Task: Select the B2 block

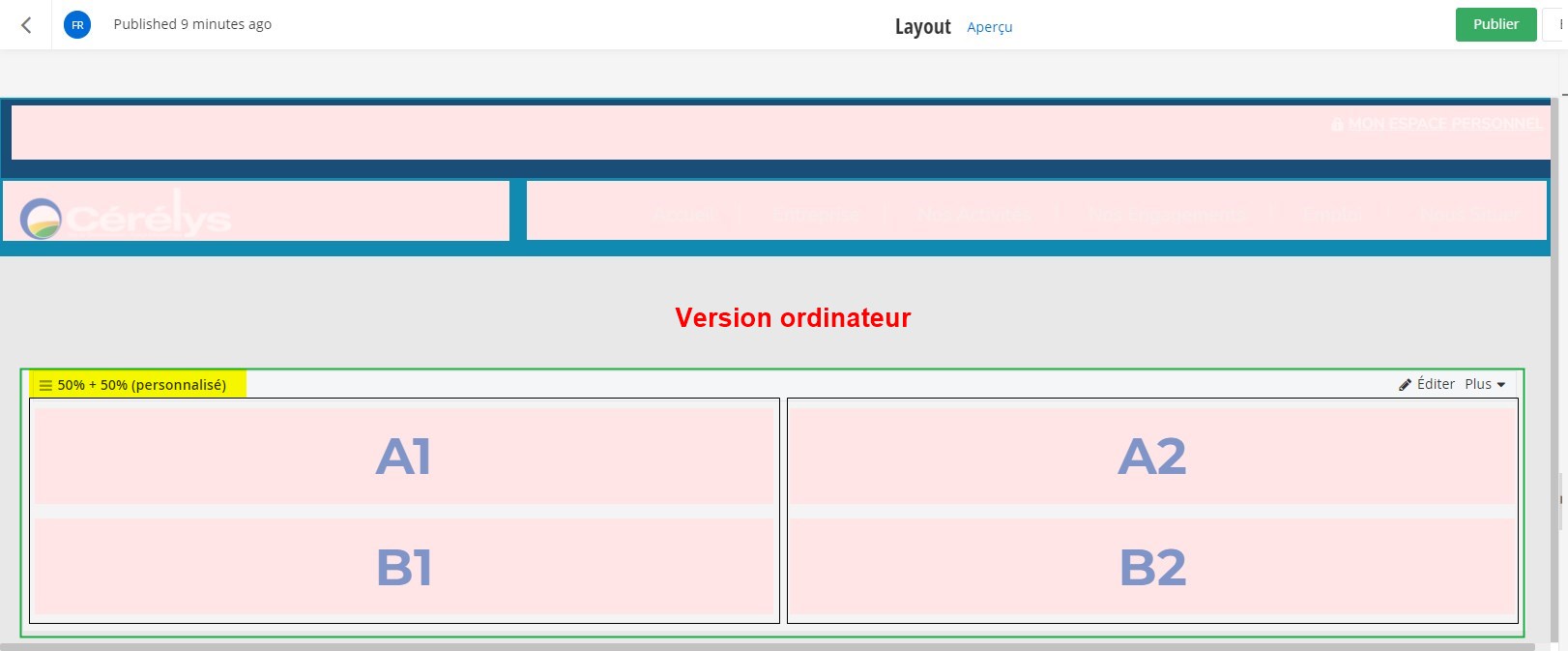Action: [1152, 567]
